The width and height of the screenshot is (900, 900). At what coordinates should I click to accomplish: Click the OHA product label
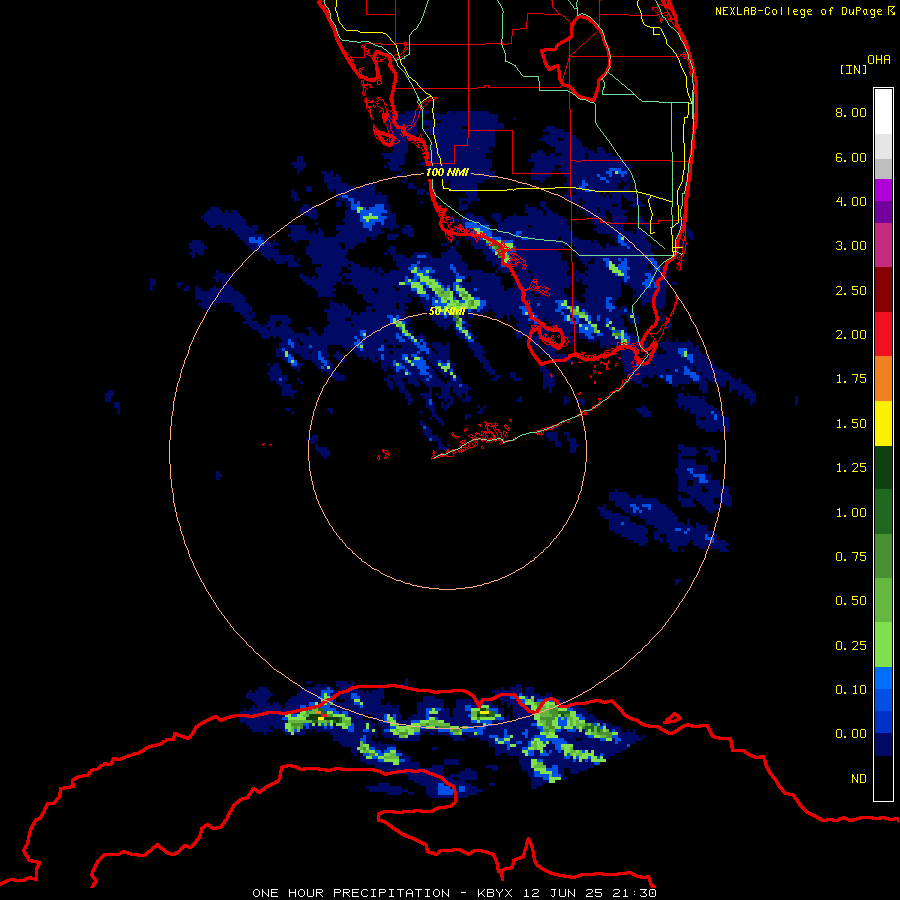click(879, 60)
